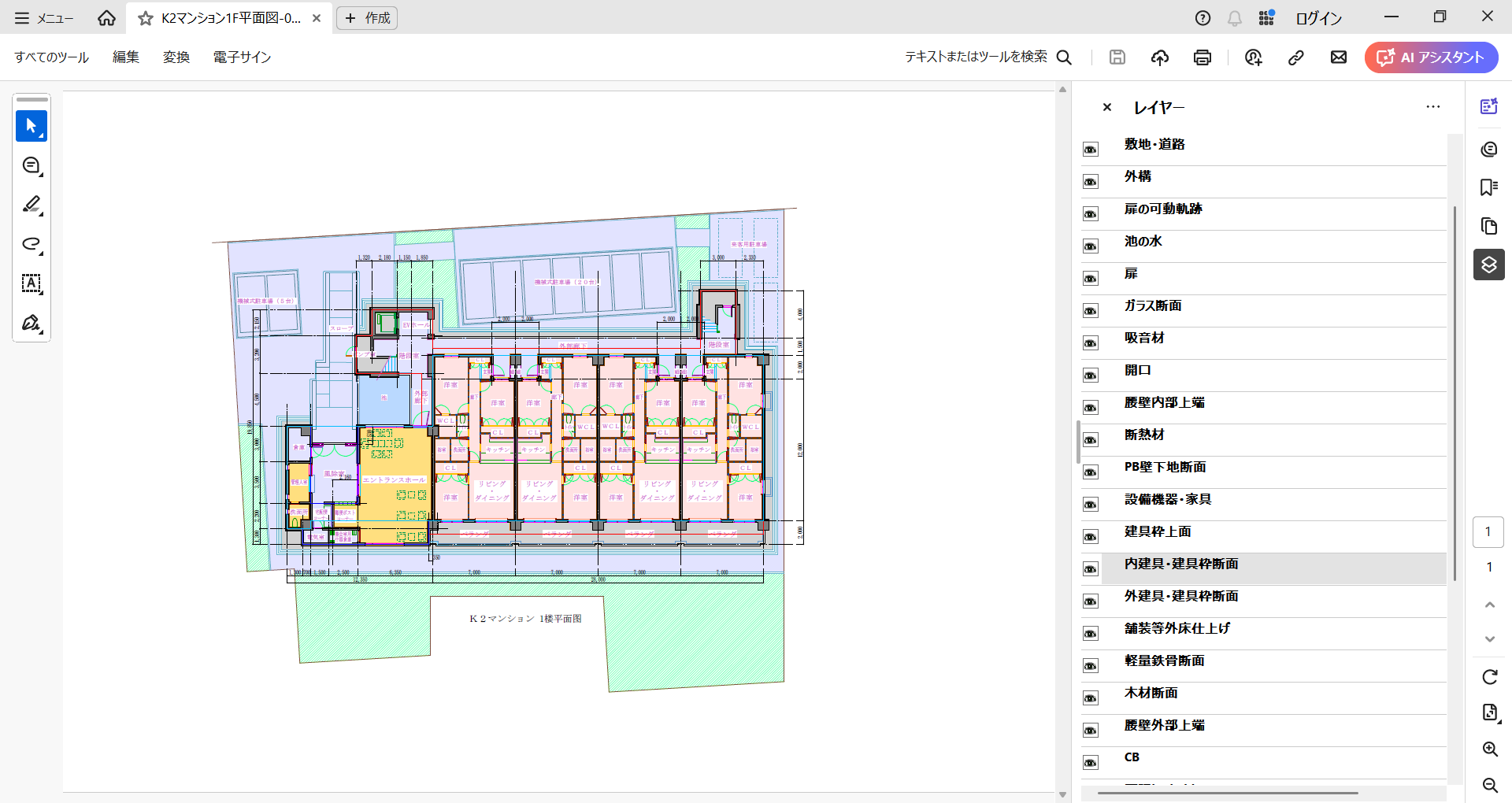Viewport: 1512px width, 803px height.
Task: Click the rotate page icon
Action: [1489, 677]
